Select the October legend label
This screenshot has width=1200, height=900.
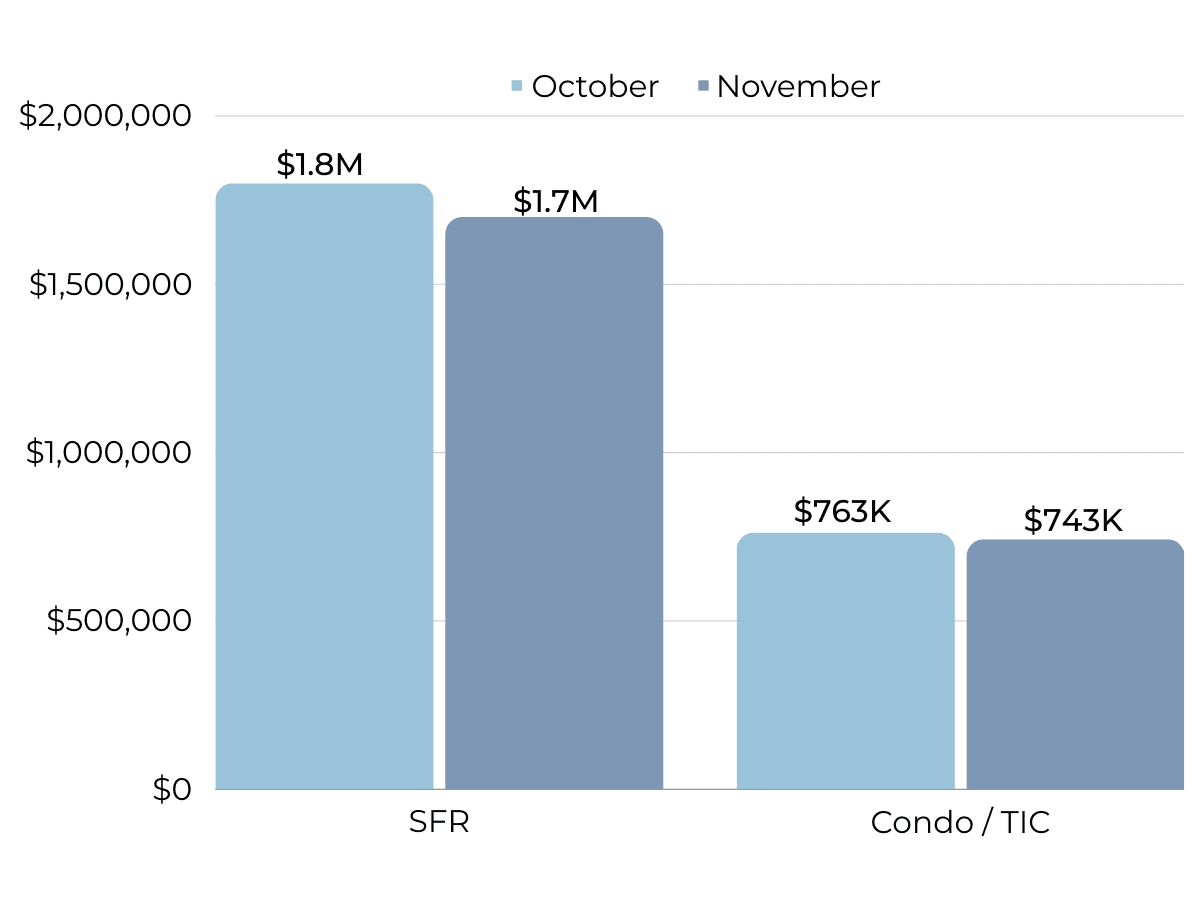(595, 87)
